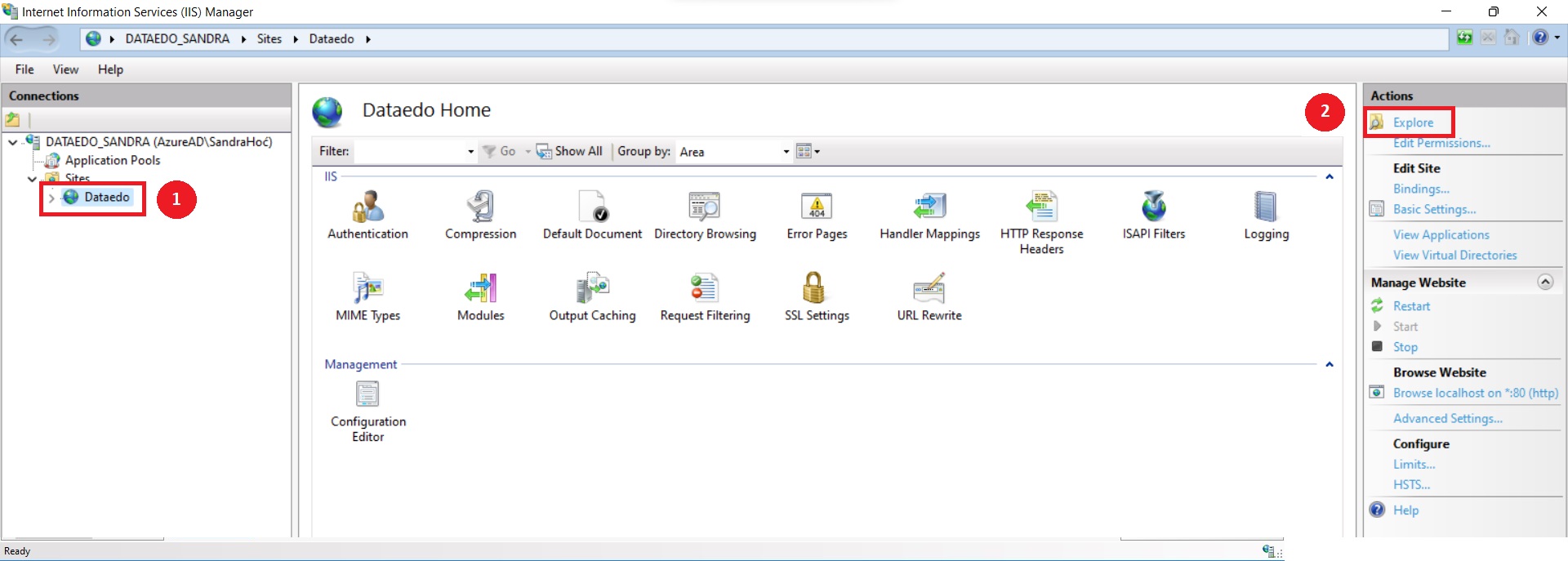Select Sites in the address breadcrumb

tap(269, 38)
